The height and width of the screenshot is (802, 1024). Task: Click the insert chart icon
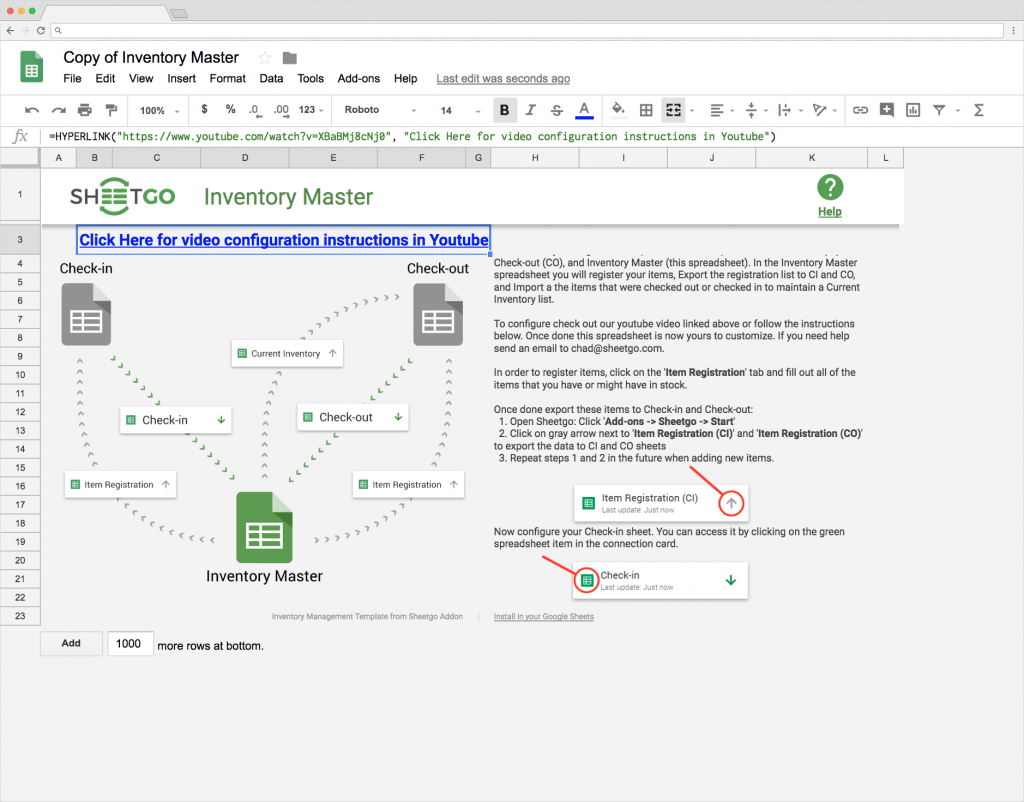(912, 110)
